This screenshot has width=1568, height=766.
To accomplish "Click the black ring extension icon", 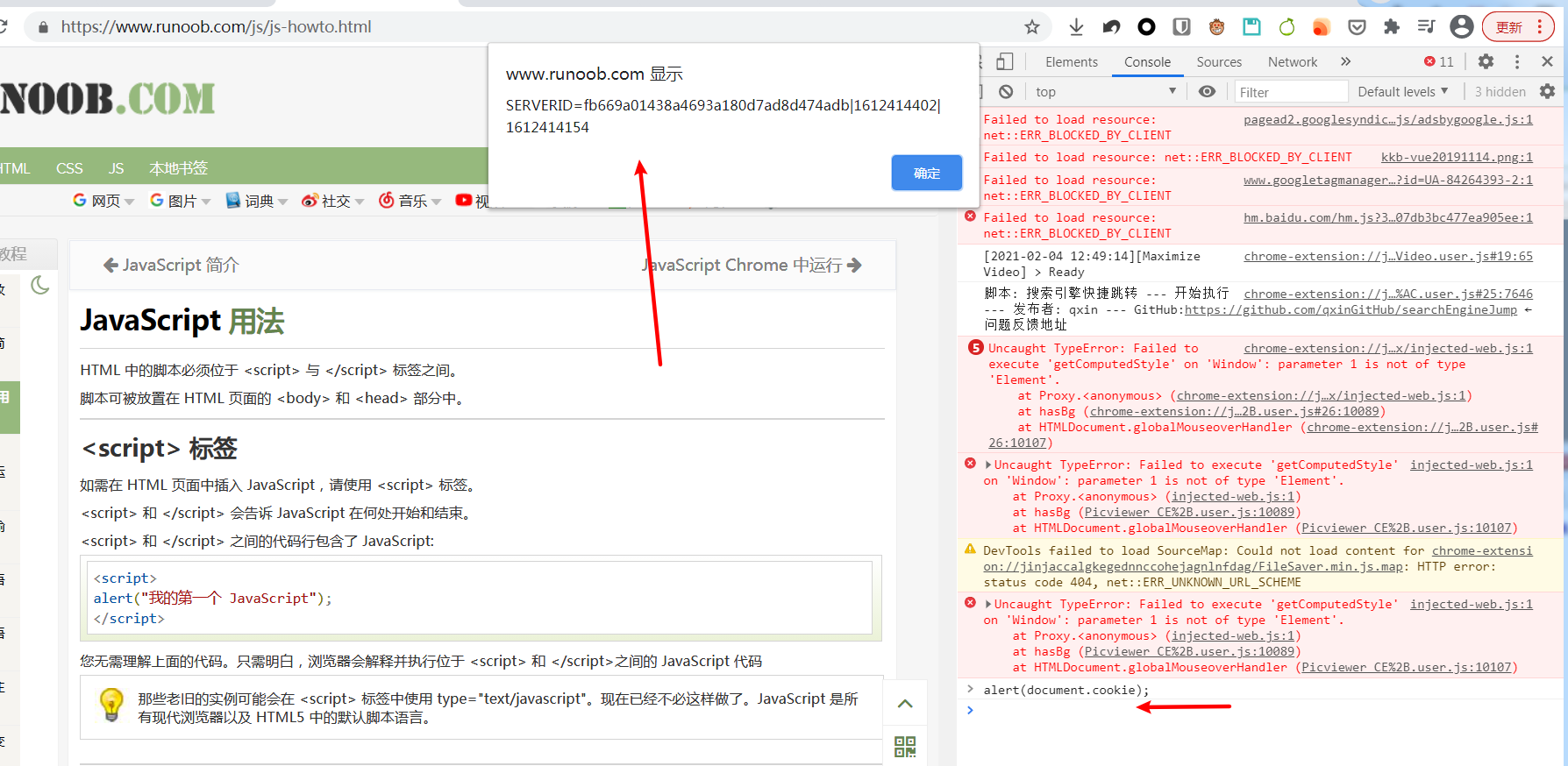I will pos(1146,27).
